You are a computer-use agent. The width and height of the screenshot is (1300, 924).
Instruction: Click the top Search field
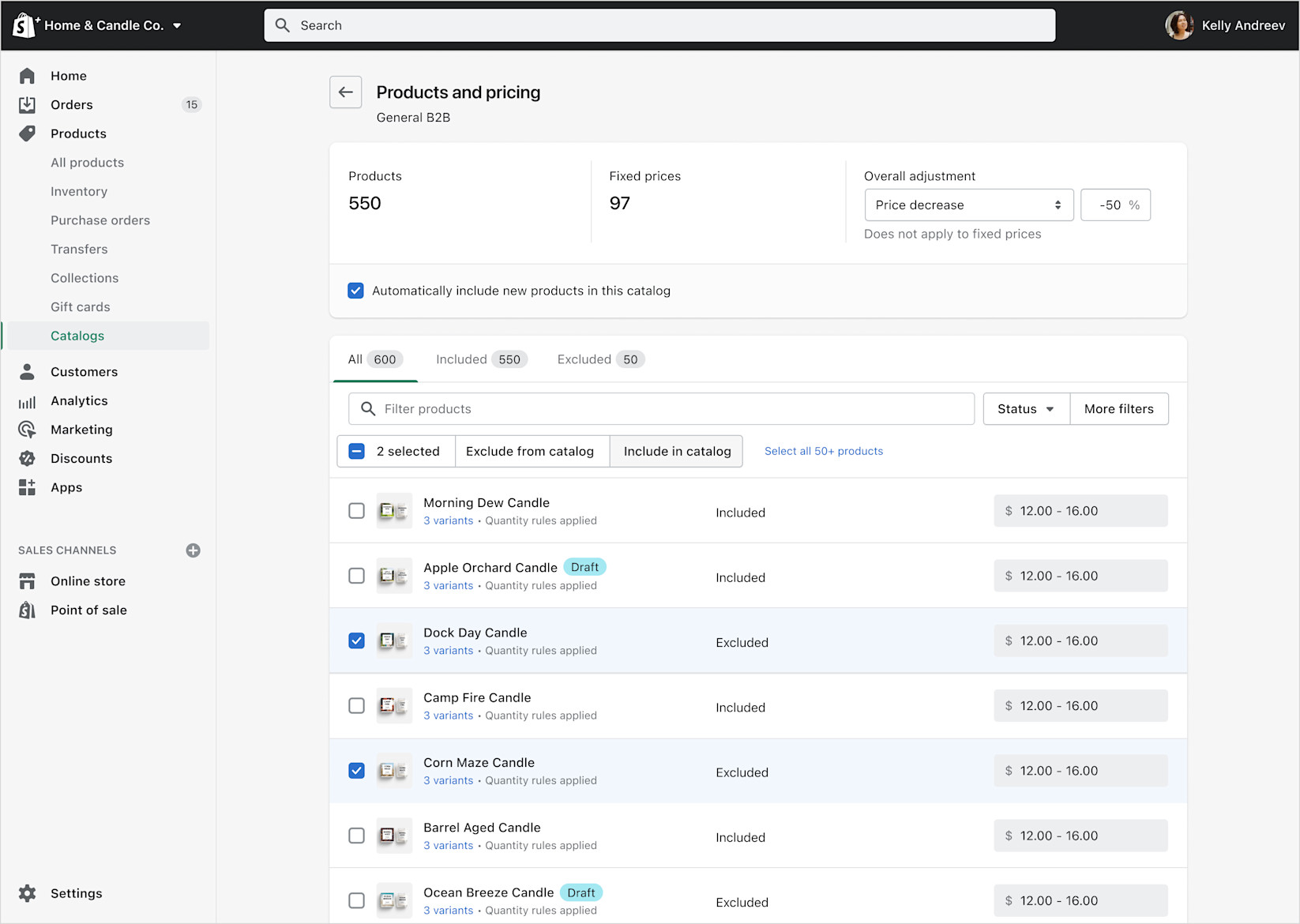(659, 25)
